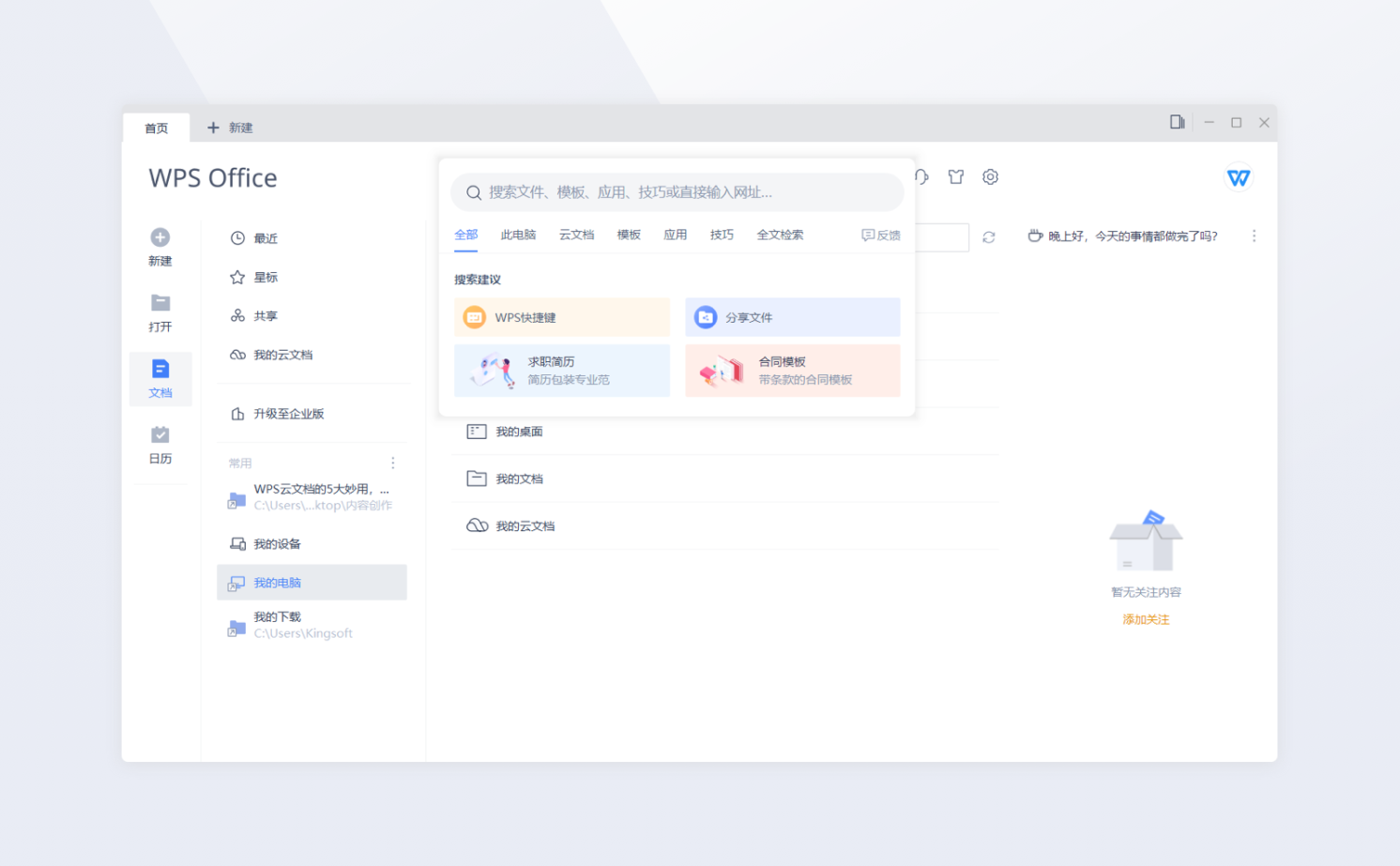Click the WPS account logo icon
Image resolution: width=1400 pixels, height=866 pixels.
tap(1239, 177)
